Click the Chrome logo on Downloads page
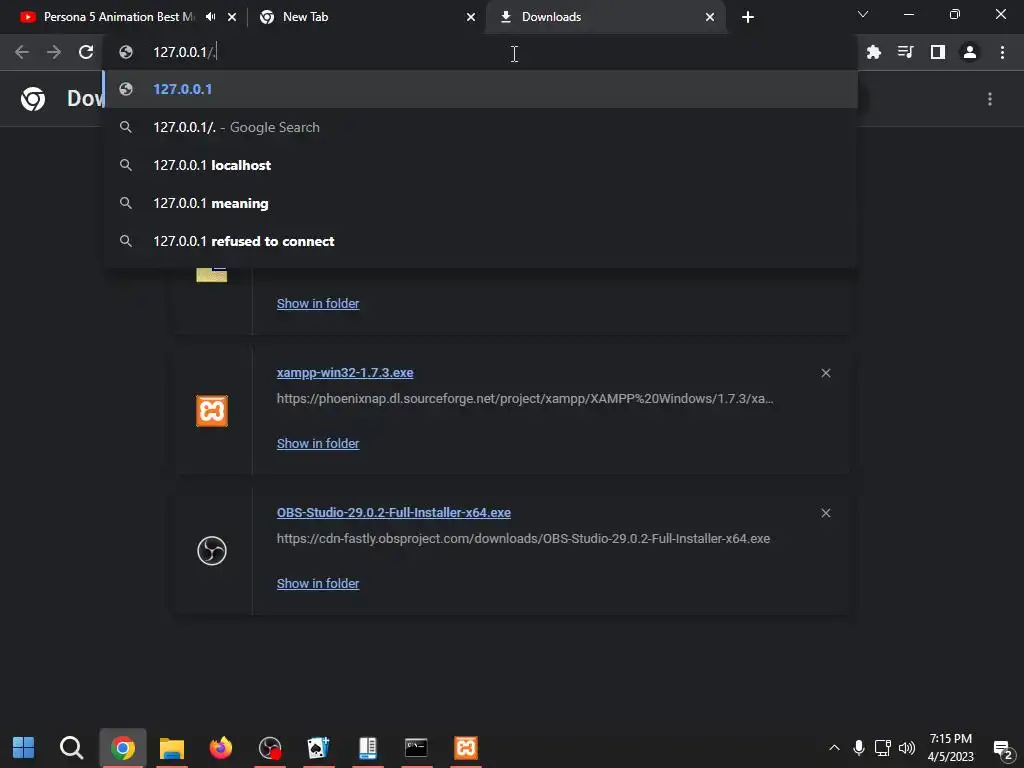 [33, 99]
